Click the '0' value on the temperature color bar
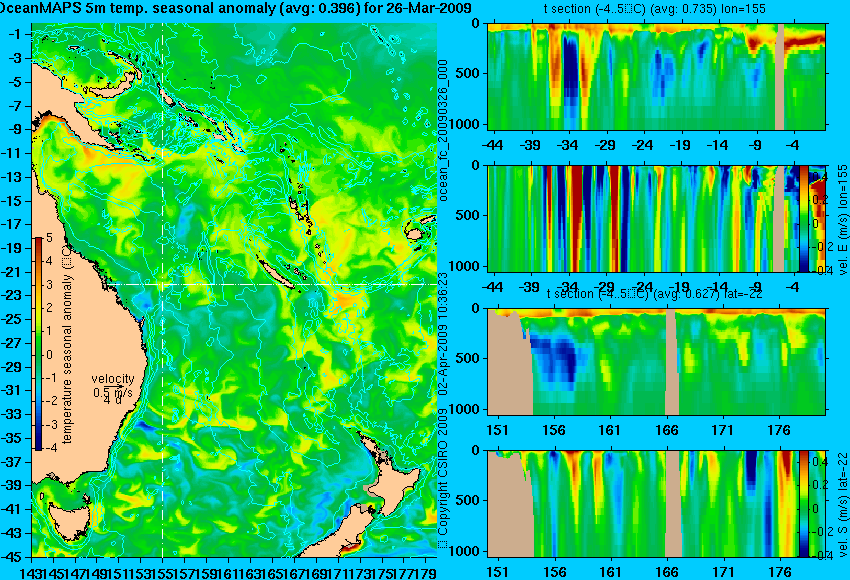This screenshot has width=850, height=580. 49,355
